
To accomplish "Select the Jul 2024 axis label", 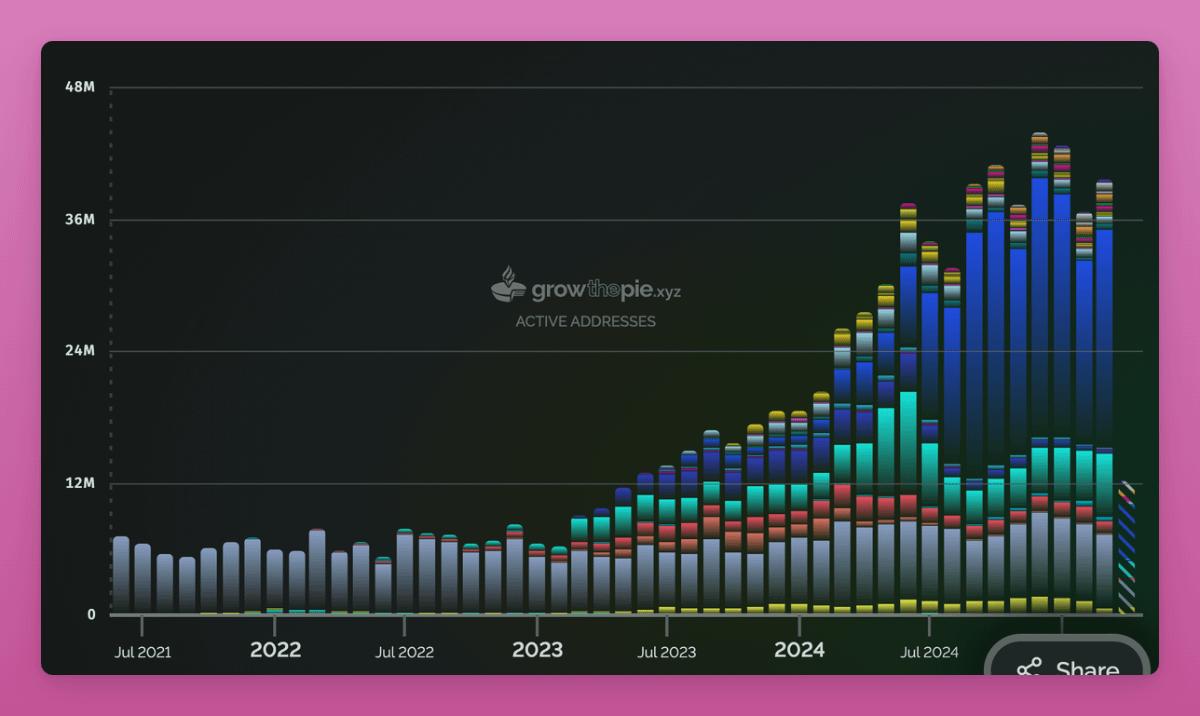I will 929,652.
